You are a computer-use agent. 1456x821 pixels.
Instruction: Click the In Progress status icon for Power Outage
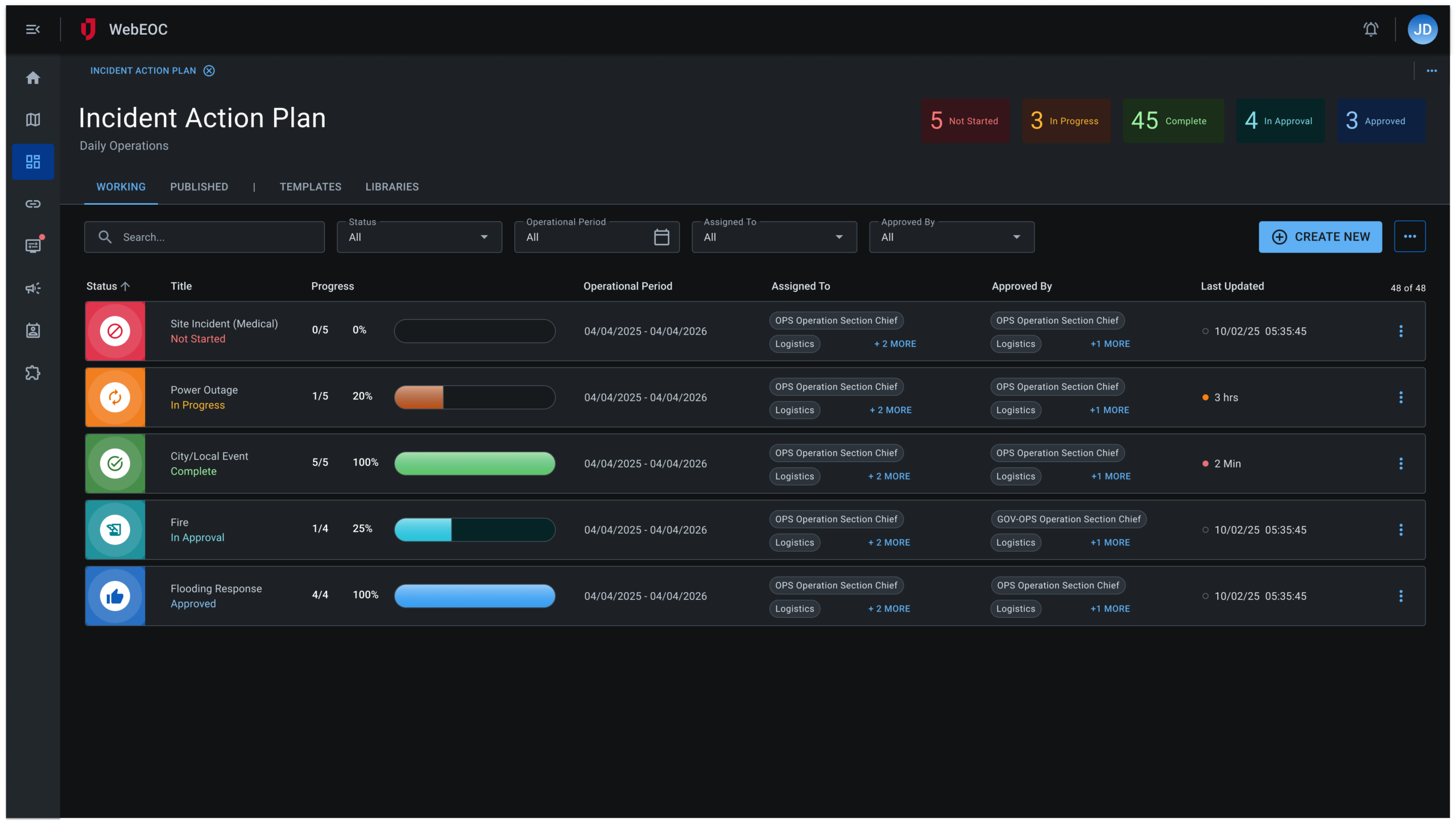pos(115,397)
